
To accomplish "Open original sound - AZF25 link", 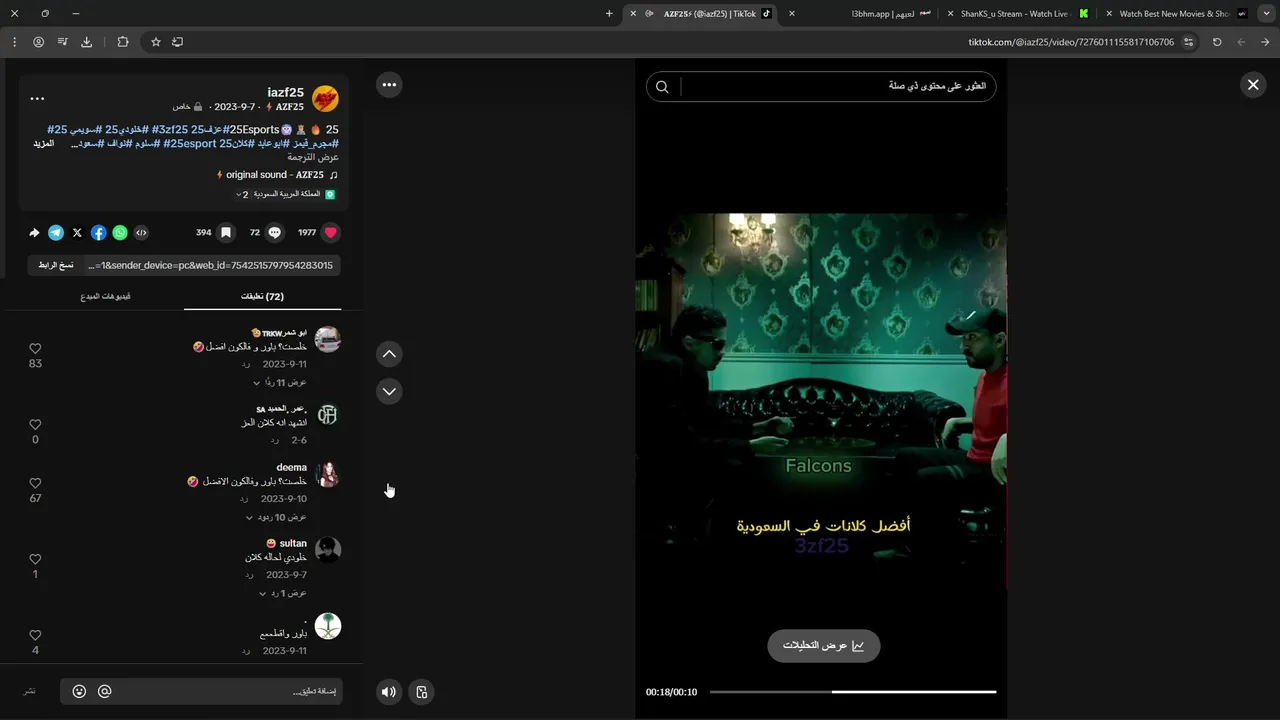I will coord(275,175).
